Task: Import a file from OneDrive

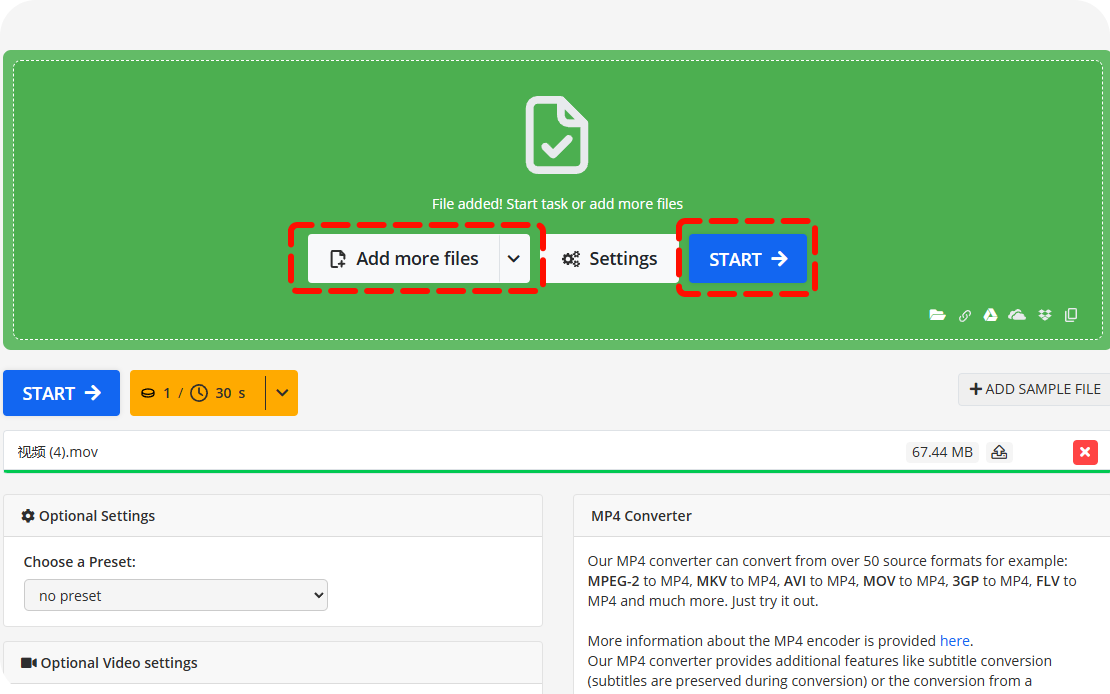Action: (1017, 315)
